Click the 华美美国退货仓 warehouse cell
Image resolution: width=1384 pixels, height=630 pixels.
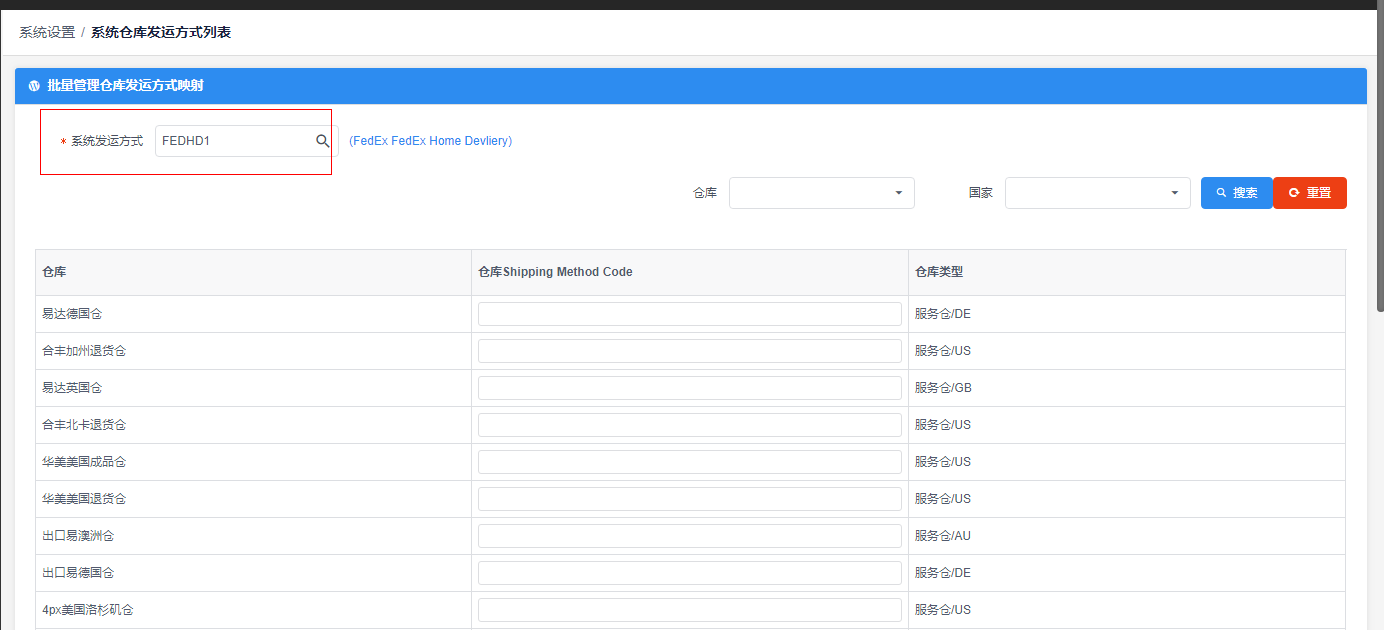[253, 499]
